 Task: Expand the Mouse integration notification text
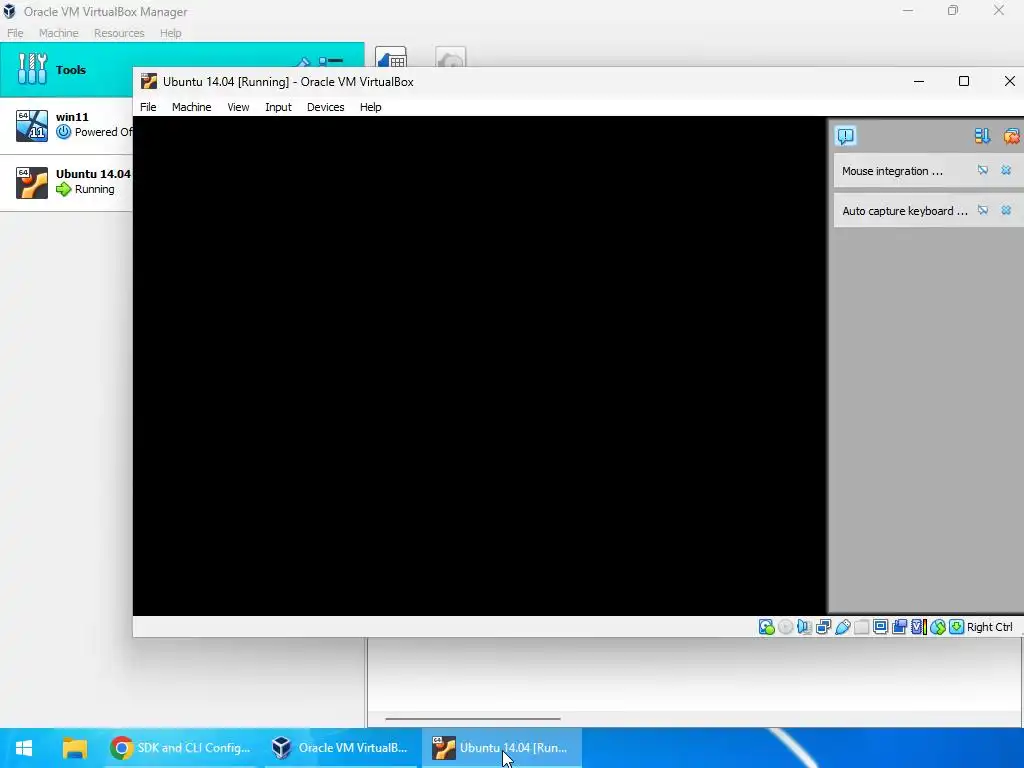[892, 171]
